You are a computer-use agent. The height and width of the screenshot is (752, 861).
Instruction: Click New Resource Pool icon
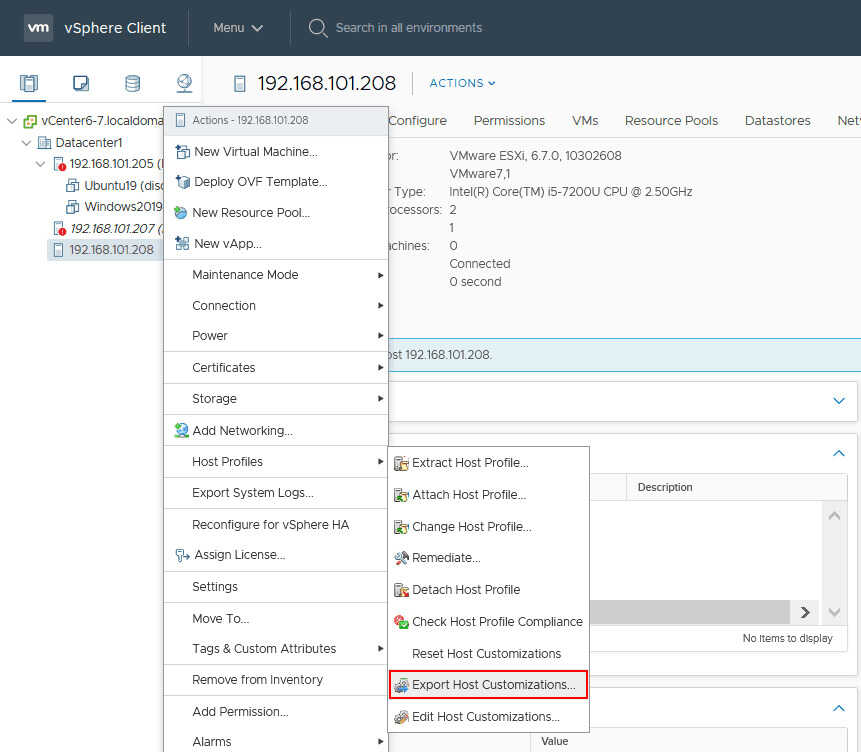coord(181,213)
